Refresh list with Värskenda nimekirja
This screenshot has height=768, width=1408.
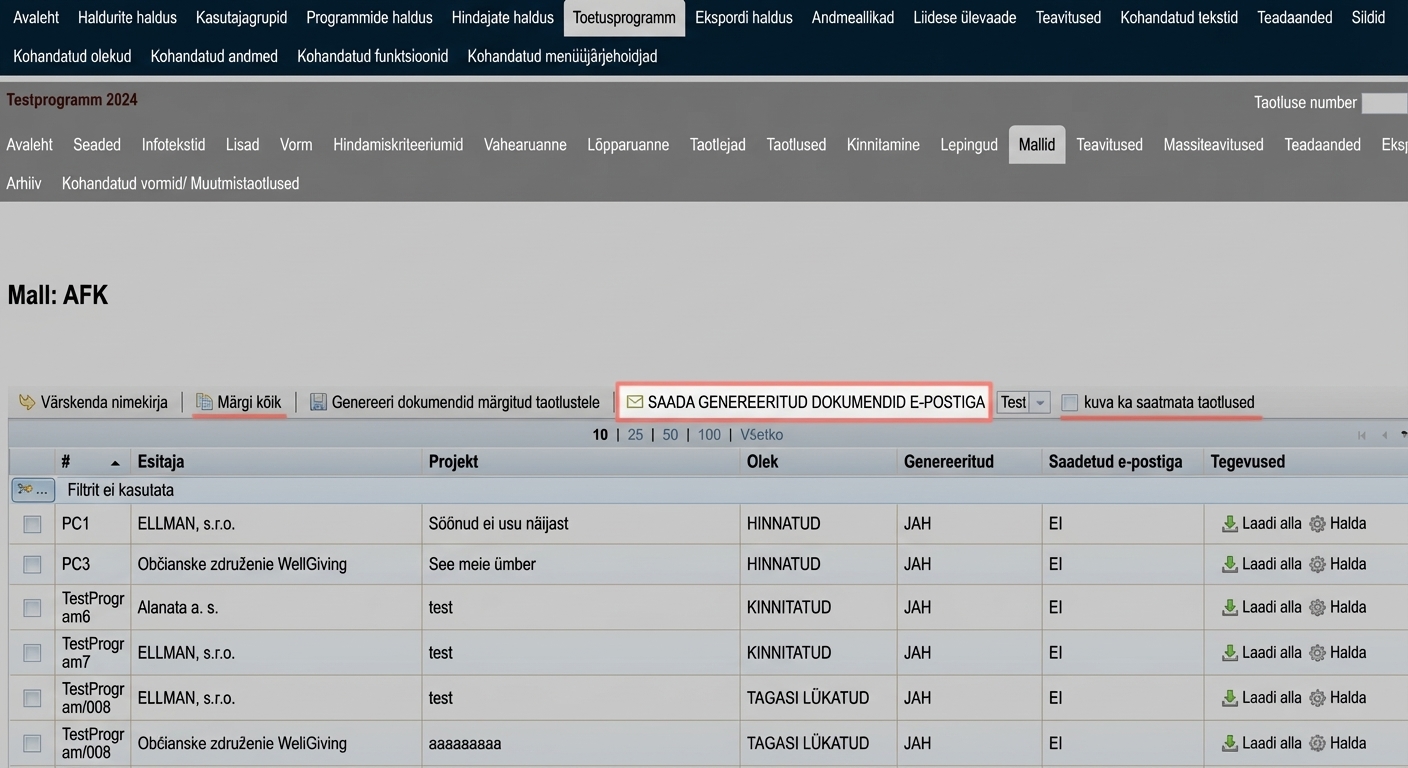(93, 402)
